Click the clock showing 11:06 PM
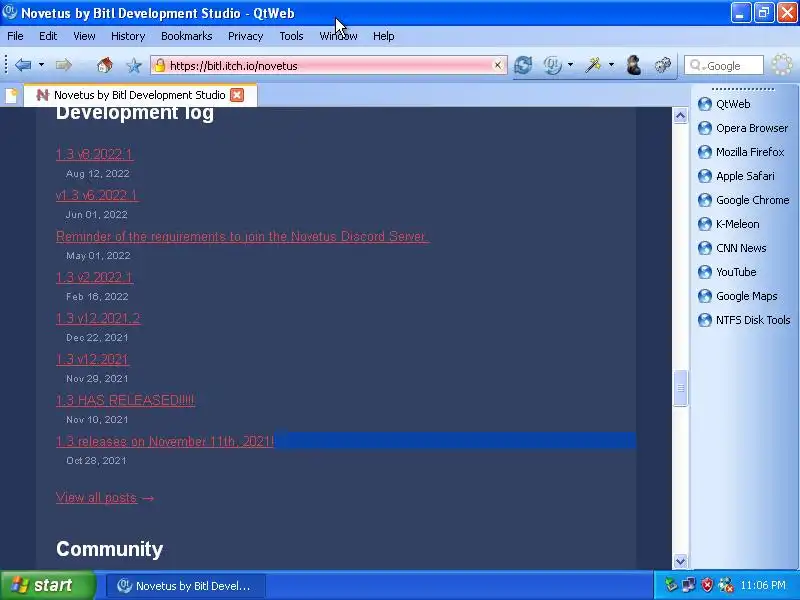Screen dimensions: 800x600 [x=763, y=585]
